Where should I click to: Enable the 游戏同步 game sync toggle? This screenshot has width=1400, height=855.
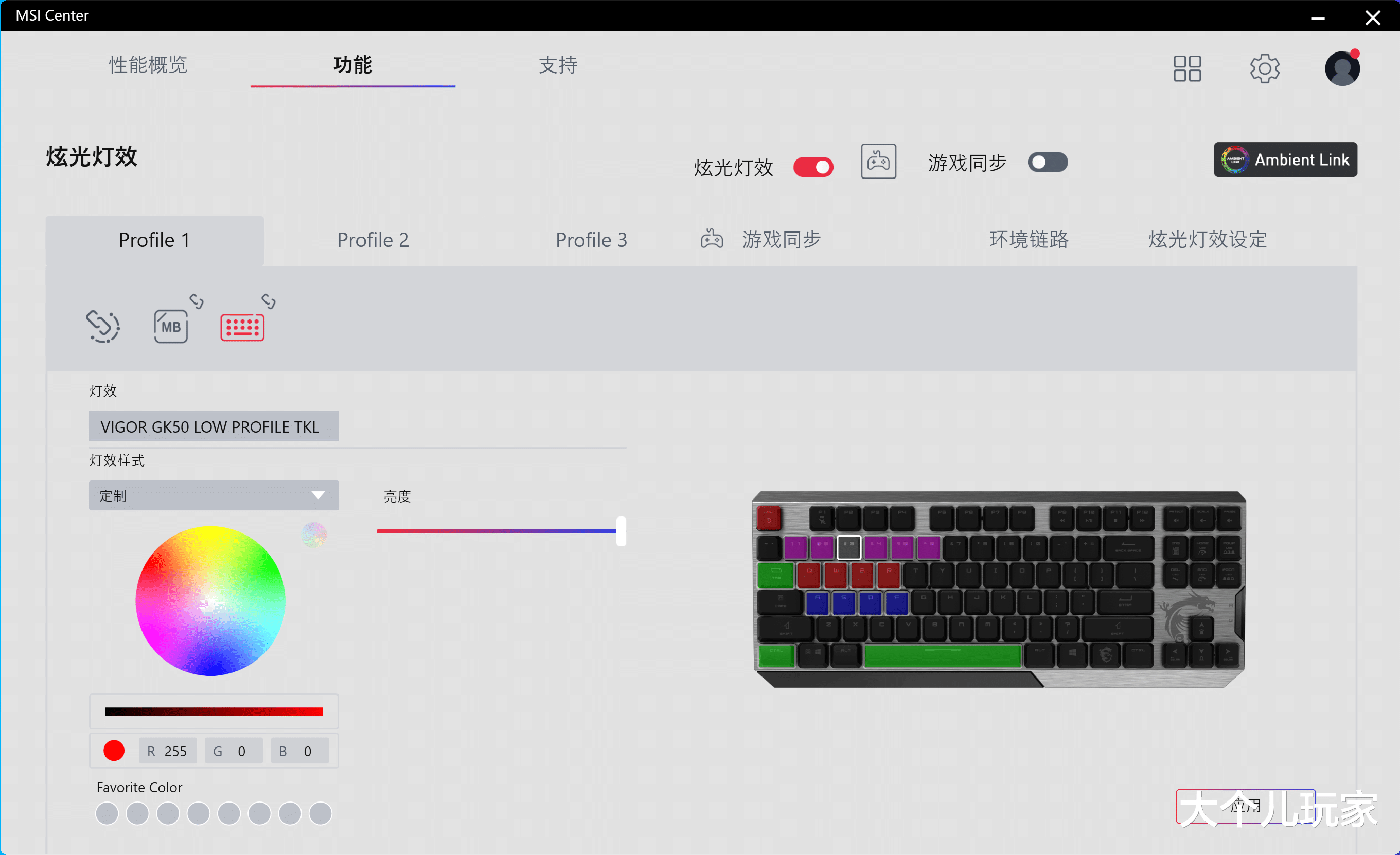pyautogui.click(x=1047, y=162)
